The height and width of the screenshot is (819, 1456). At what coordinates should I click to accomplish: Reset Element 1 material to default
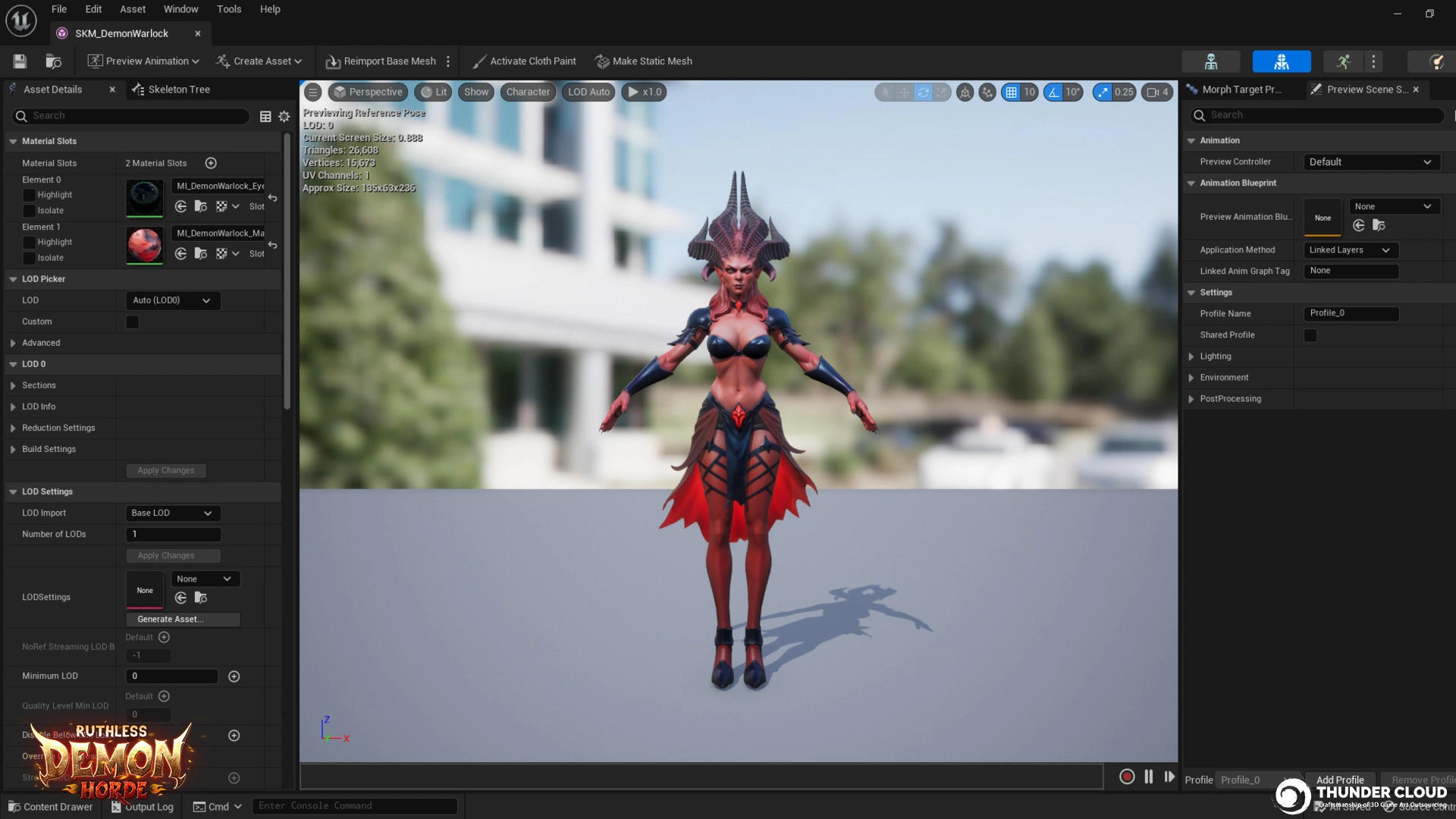point(273,246)
